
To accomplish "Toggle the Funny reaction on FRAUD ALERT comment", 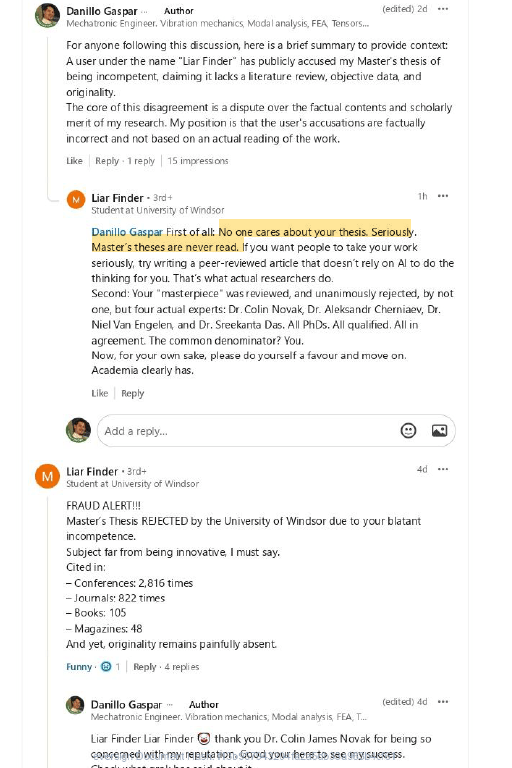I will tap(79, 667).
